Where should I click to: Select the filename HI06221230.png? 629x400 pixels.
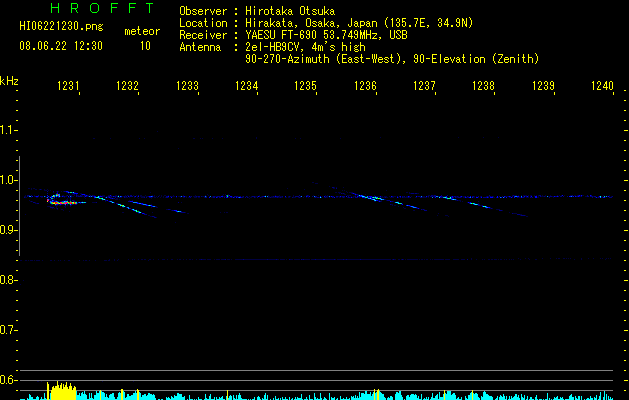(61, 27)
